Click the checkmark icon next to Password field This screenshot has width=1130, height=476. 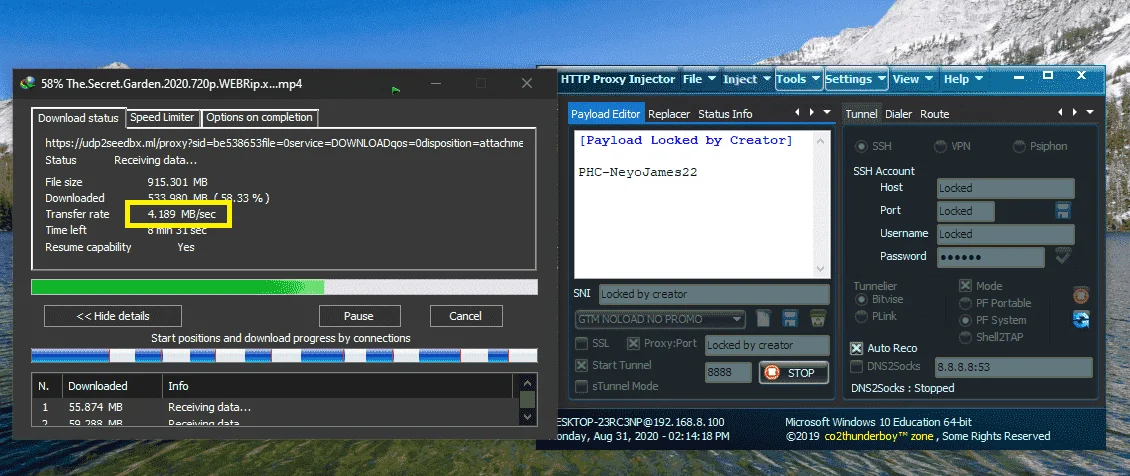tap(1062, 256)
